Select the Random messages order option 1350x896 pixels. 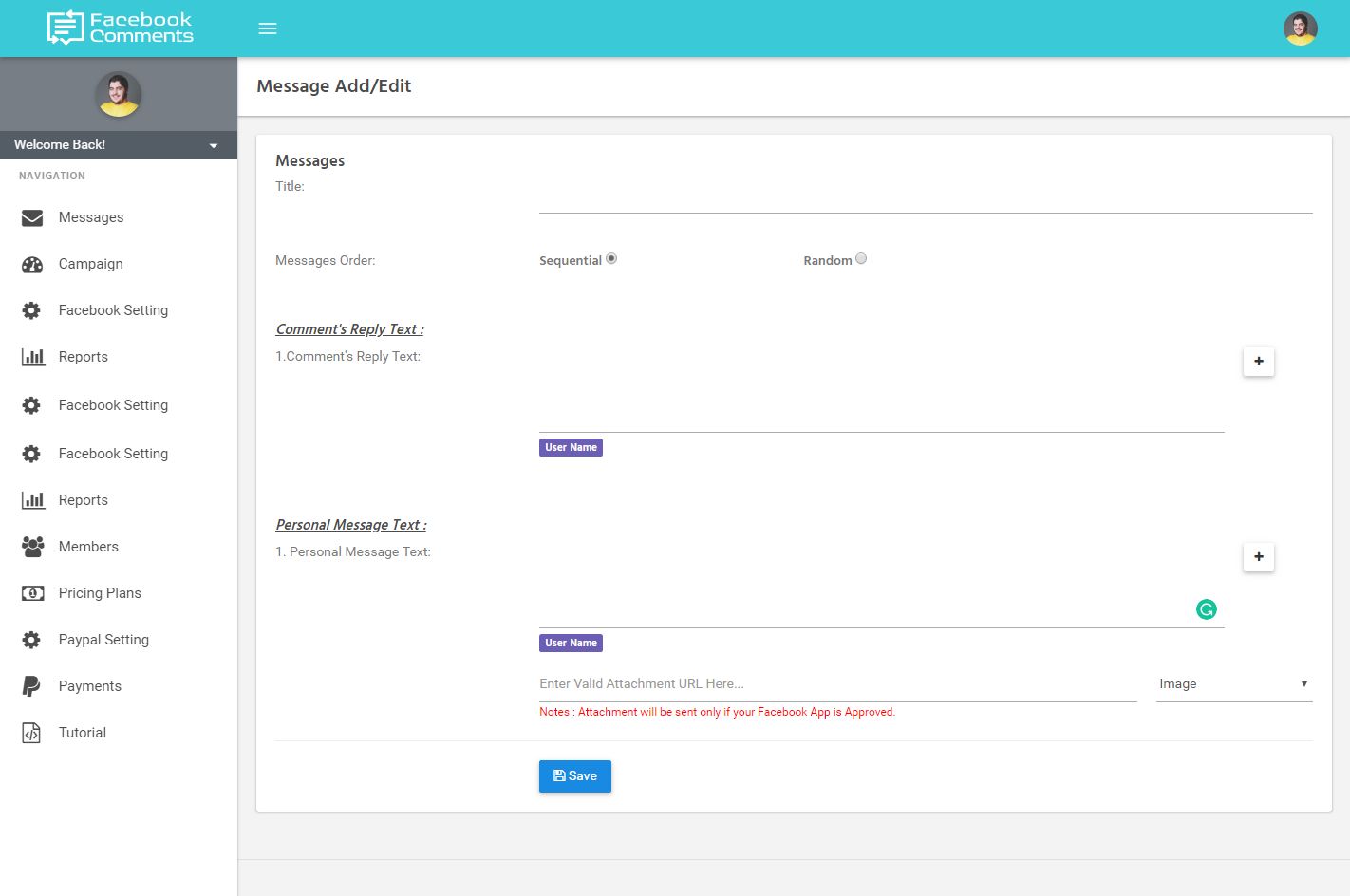(861, 258)
